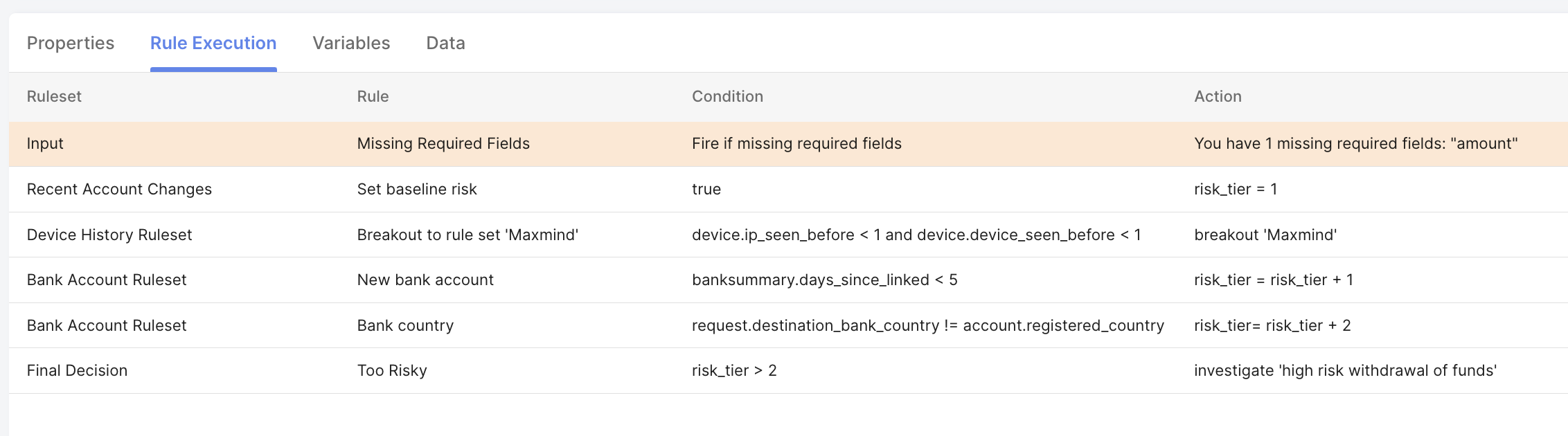Screen dimensions: 1568x436
Task: Switch to the Variables tab
Action: coord(351,43)
